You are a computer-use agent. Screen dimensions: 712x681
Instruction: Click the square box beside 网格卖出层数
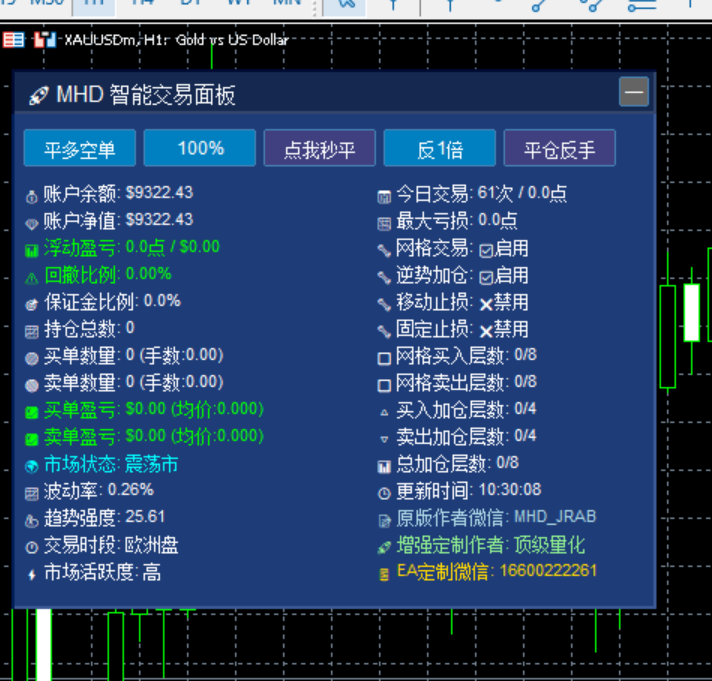384,386
